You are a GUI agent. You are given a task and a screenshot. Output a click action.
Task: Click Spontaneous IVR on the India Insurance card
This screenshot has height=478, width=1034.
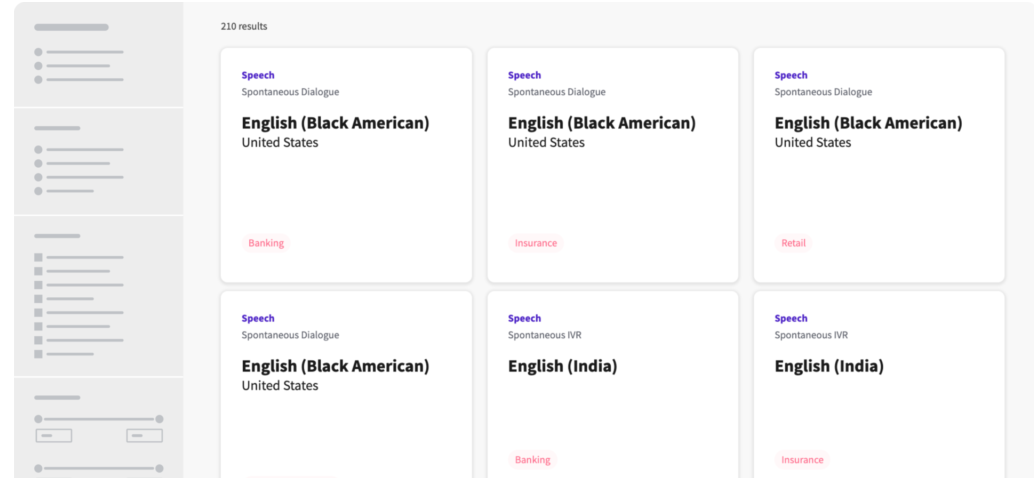[810, 335]
